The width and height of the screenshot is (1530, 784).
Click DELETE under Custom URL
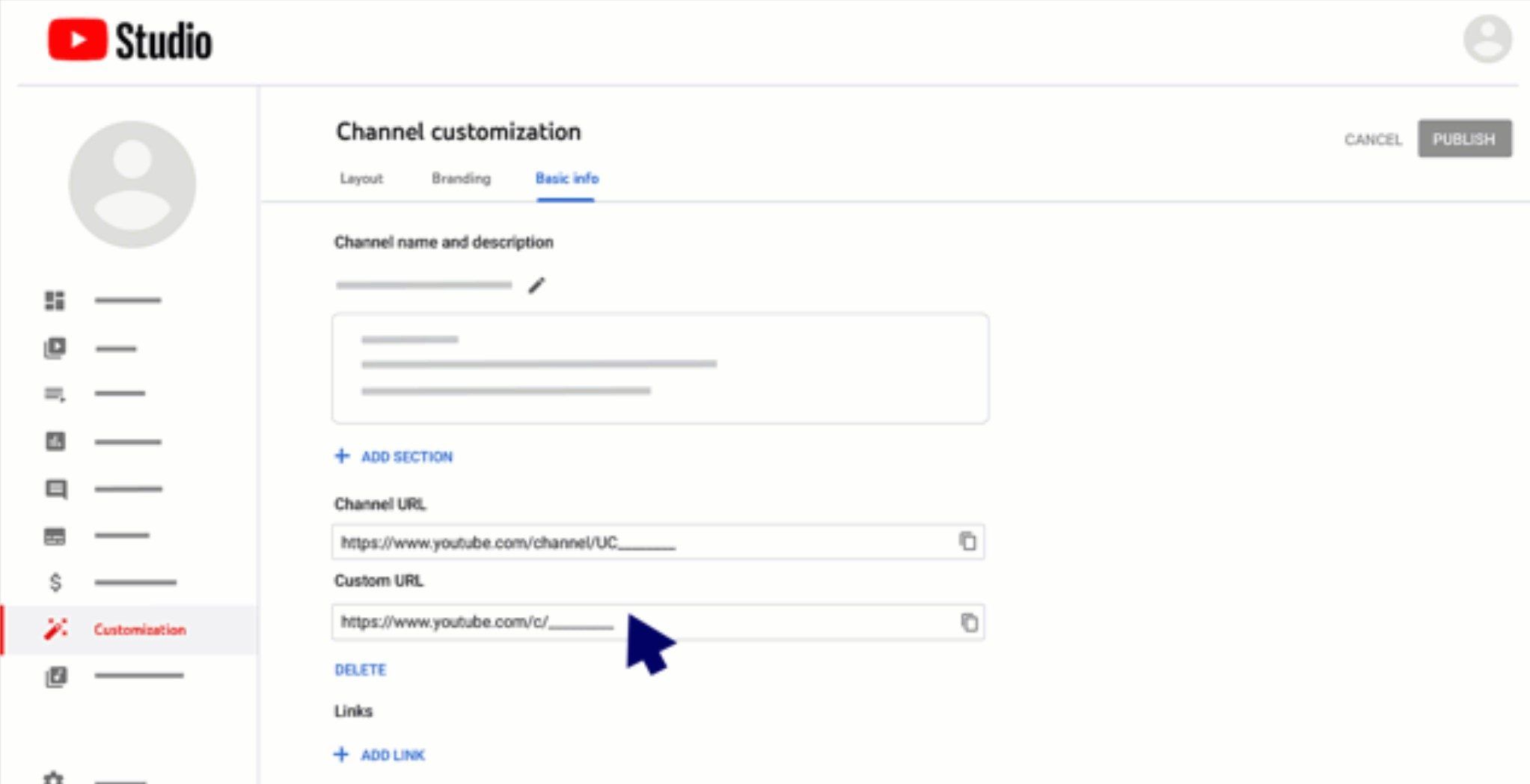pyautogui.click(x=360, y=670)
